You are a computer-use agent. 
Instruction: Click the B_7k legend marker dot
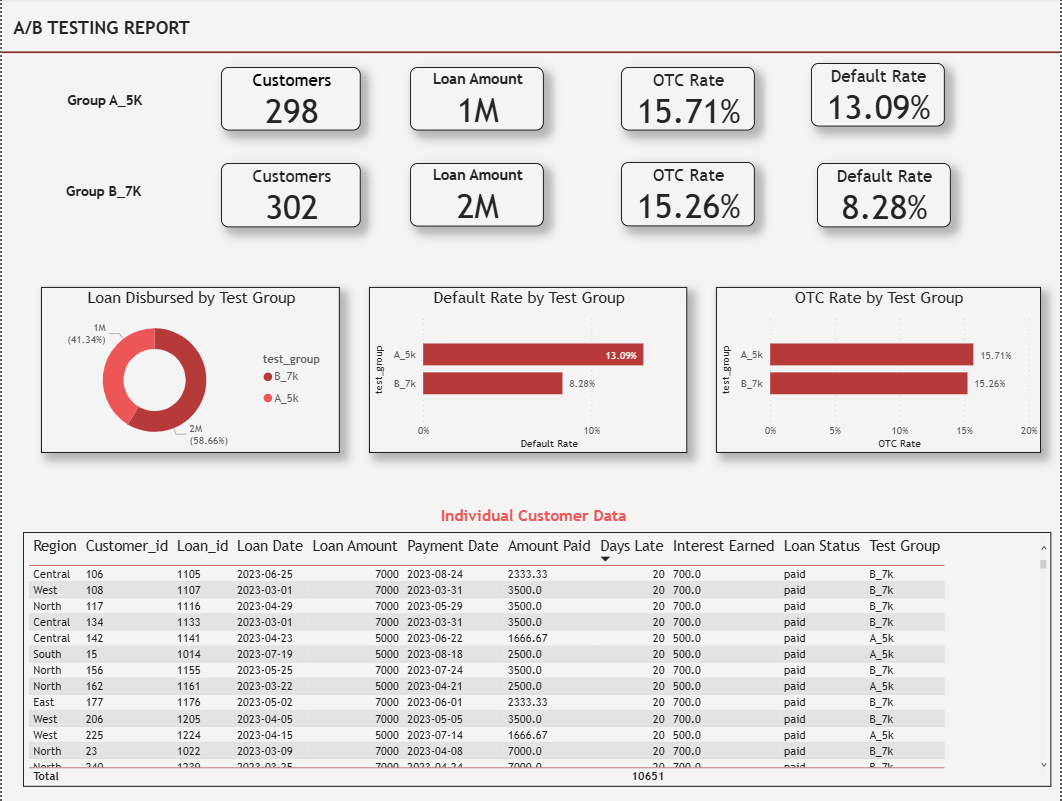coord(267,377)
